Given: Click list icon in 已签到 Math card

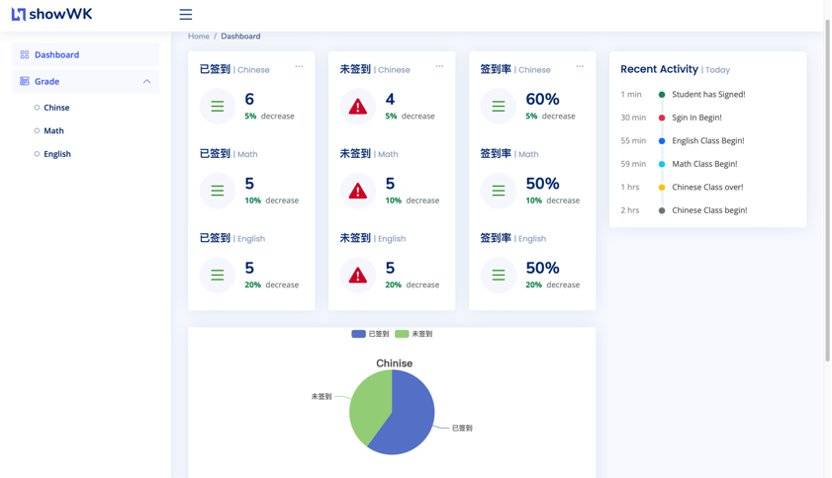Looking at the screenshot, I should 218,191.
